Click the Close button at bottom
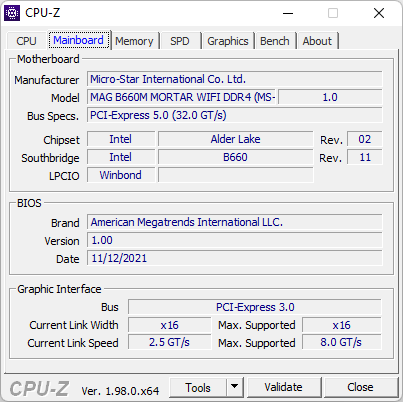The image size is (403, 402). [x=360, y=388]
